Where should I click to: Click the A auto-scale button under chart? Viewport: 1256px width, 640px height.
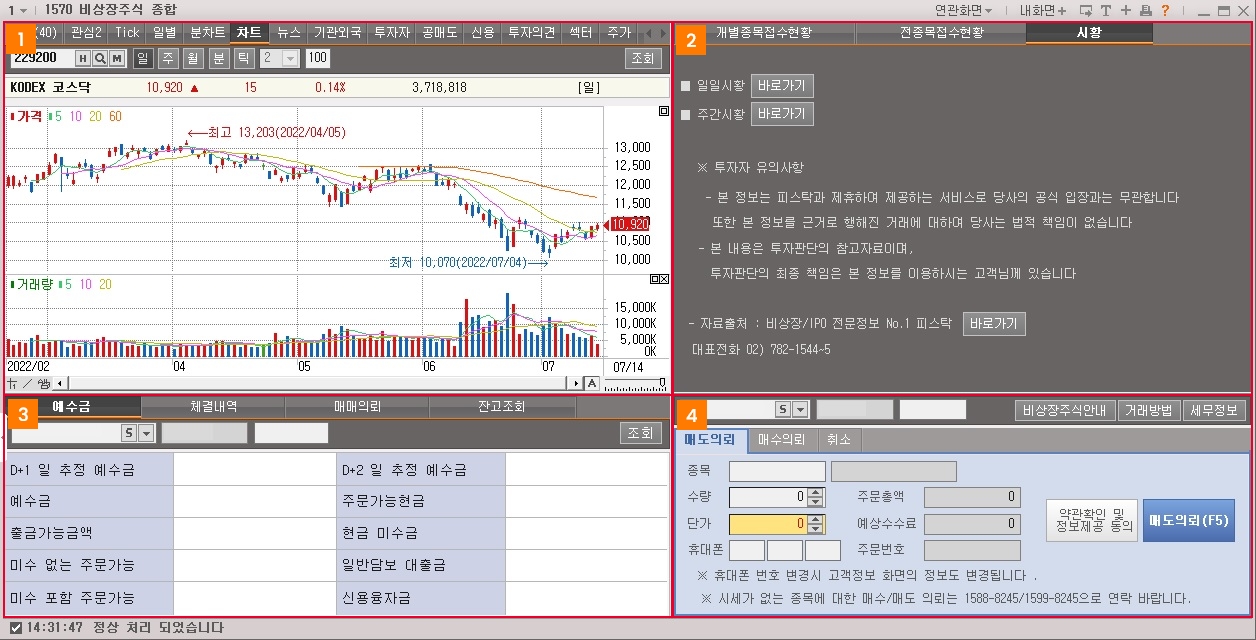(x=591, y=383)
